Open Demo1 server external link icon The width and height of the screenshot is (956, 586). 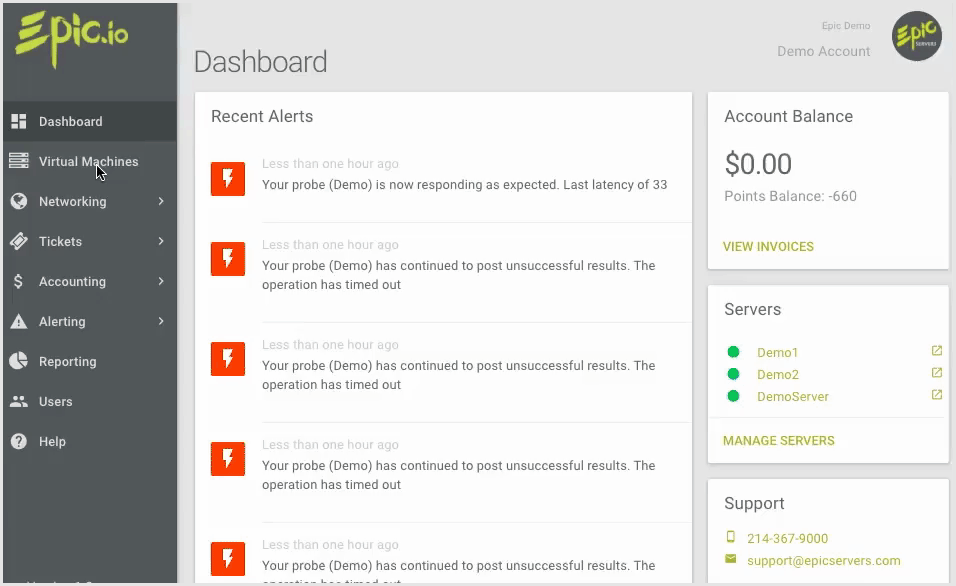tap(936, 351)
